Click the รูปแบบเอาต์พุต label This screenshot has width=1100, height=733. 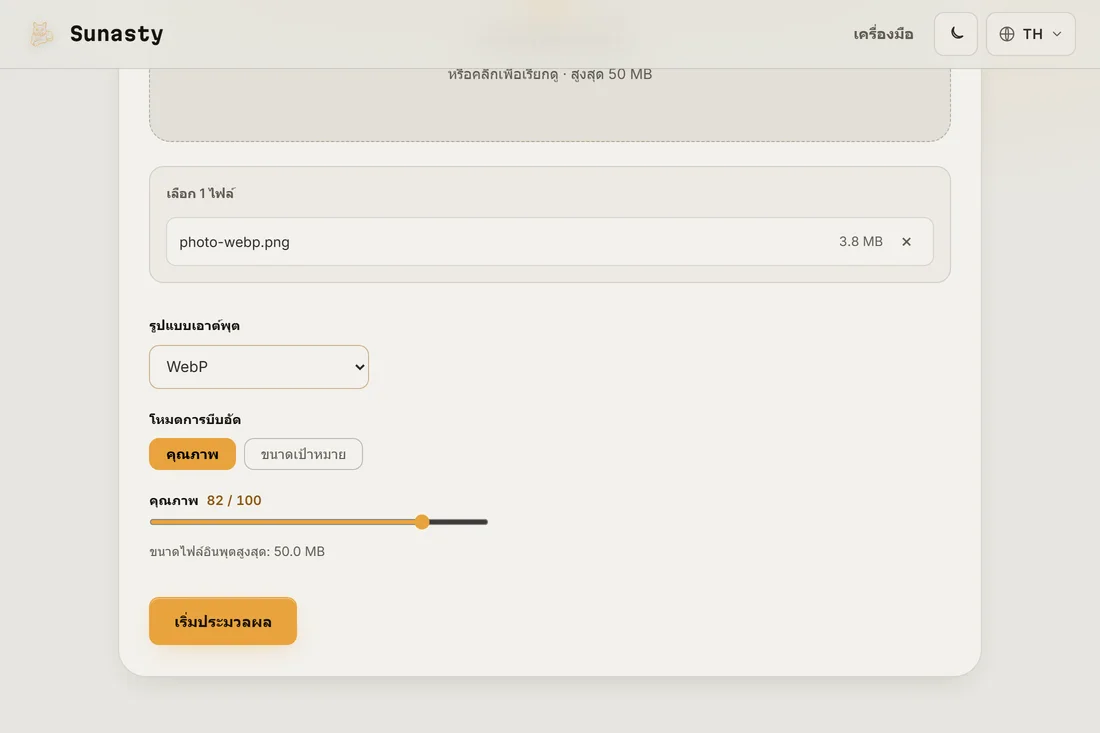pos(194,325)
